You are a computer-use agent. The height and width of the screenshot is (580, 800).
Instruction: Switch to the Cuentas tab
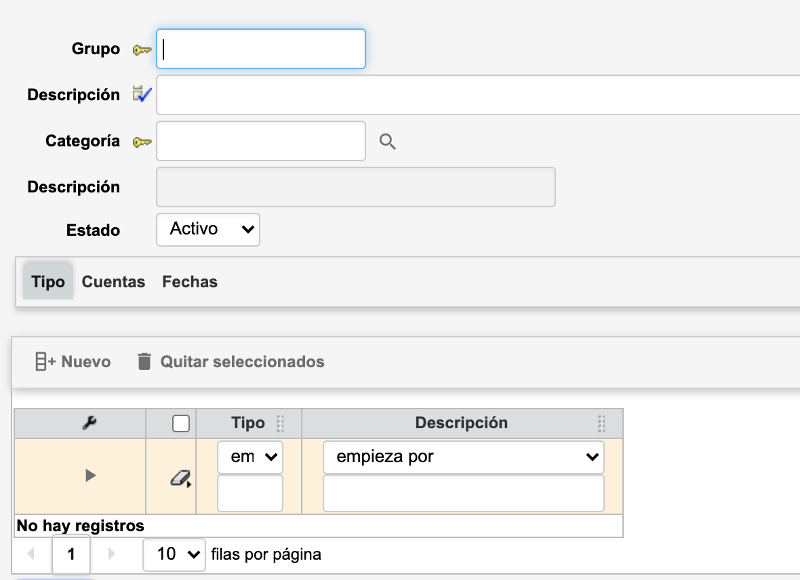(x=113, y=281)
